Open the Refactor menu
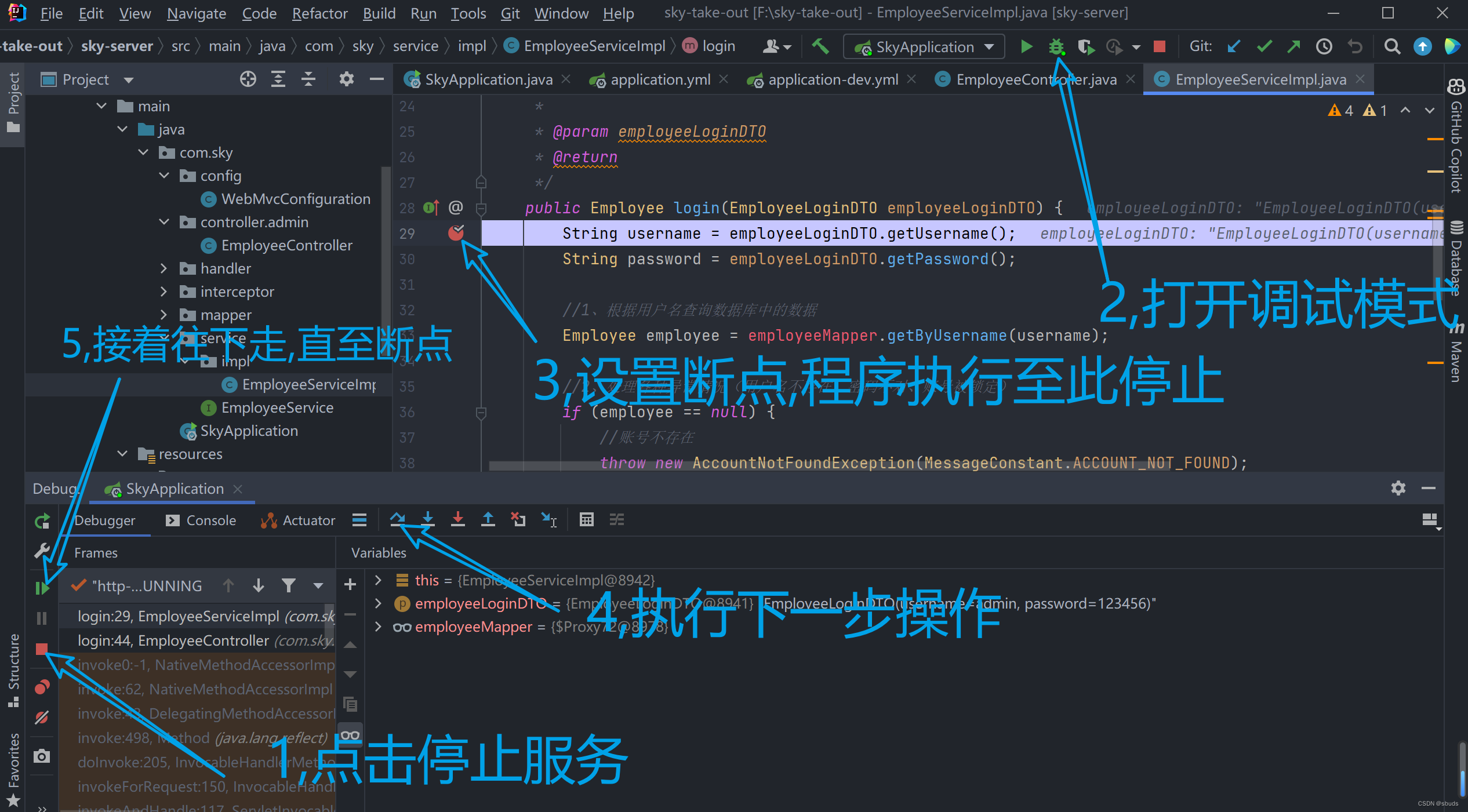The height and width of the screenshot is (812, 1468). pyautogui.click(x=319, y=13)
